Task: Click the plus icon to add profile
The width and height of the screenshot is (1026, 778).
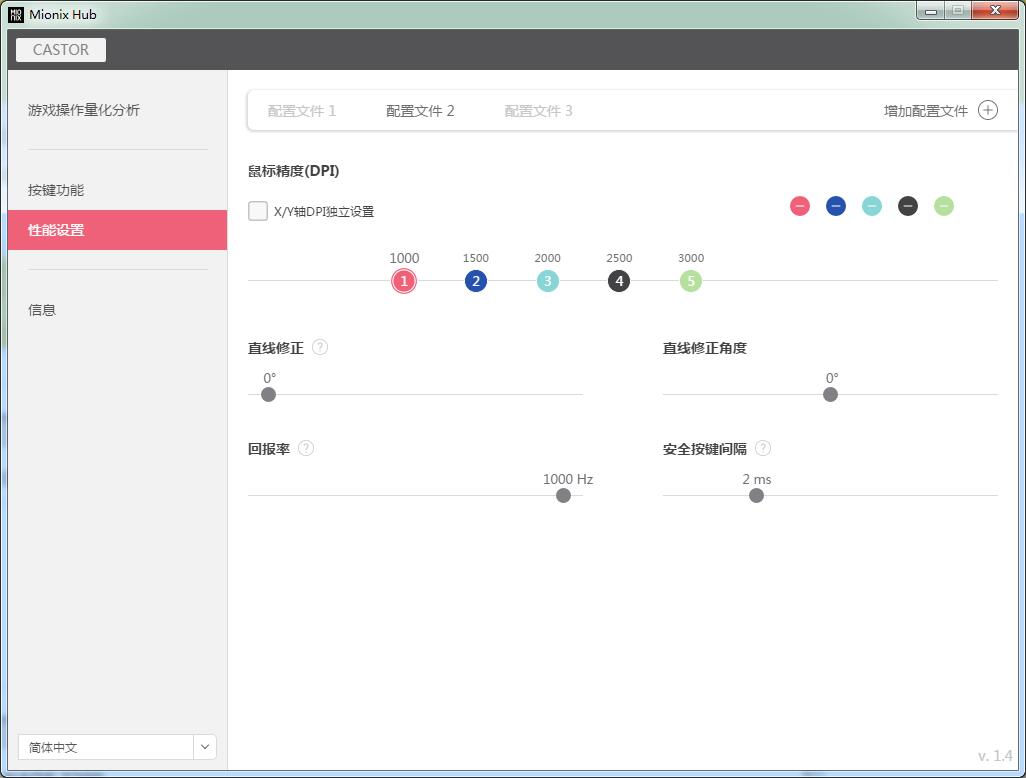Action: click(x=988, y=110)
